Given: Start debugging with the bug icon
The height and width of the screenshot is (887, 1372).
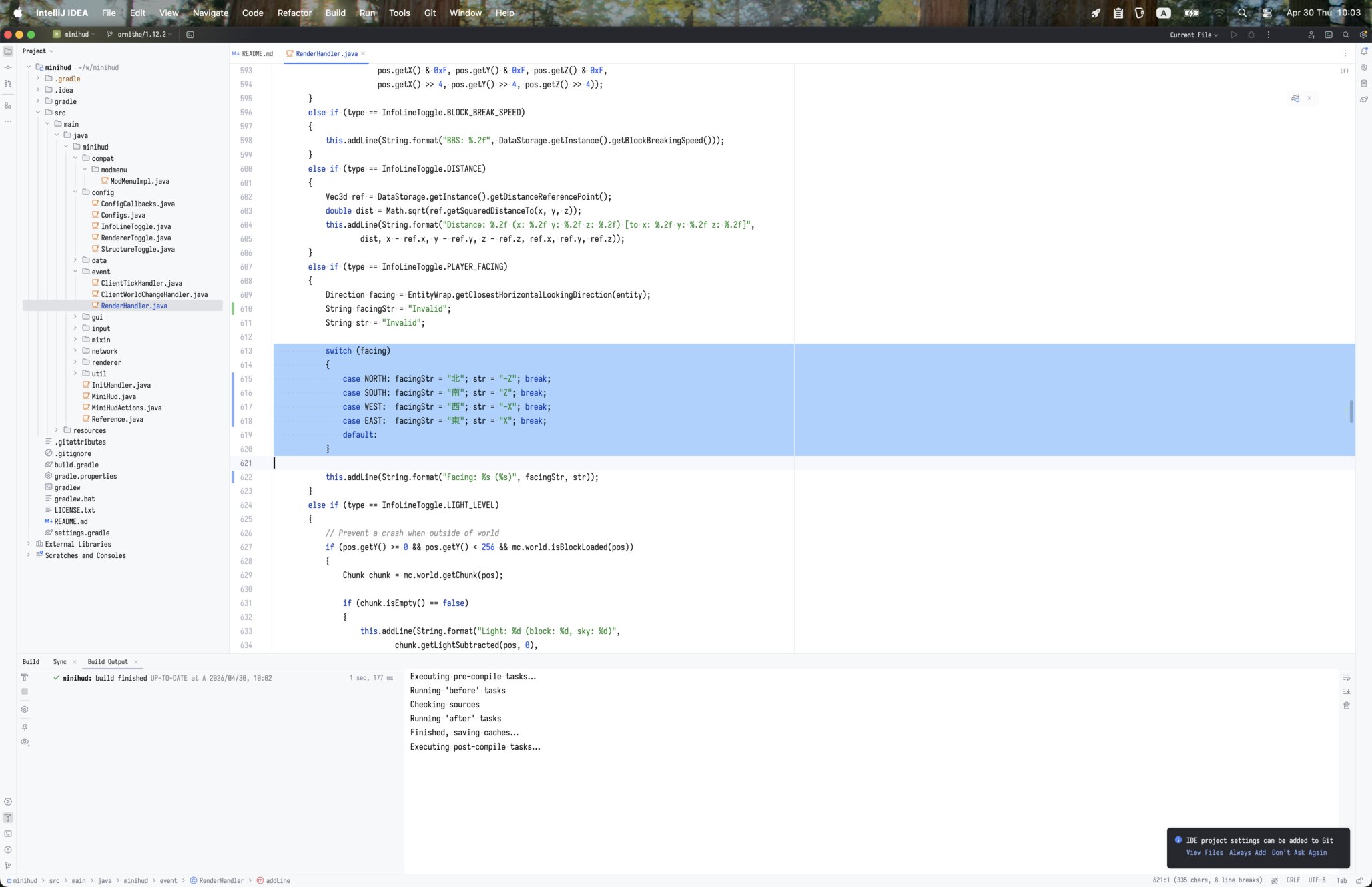Looking at the screenshot, I should point(1251,35).
